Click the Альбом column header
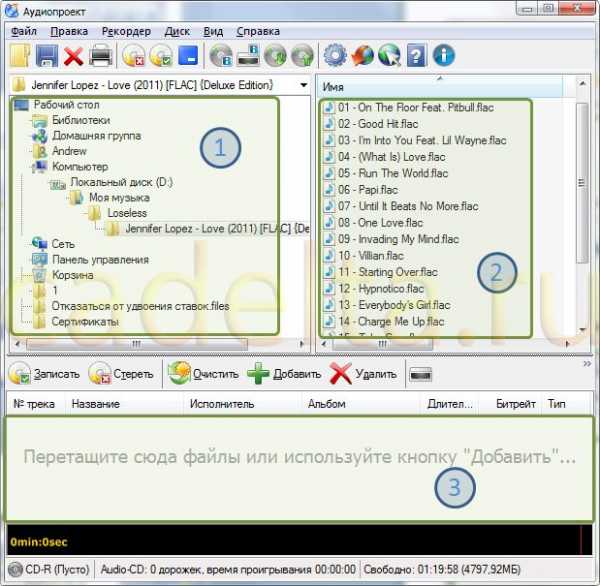The image size is (600, 586). [360, 404]
